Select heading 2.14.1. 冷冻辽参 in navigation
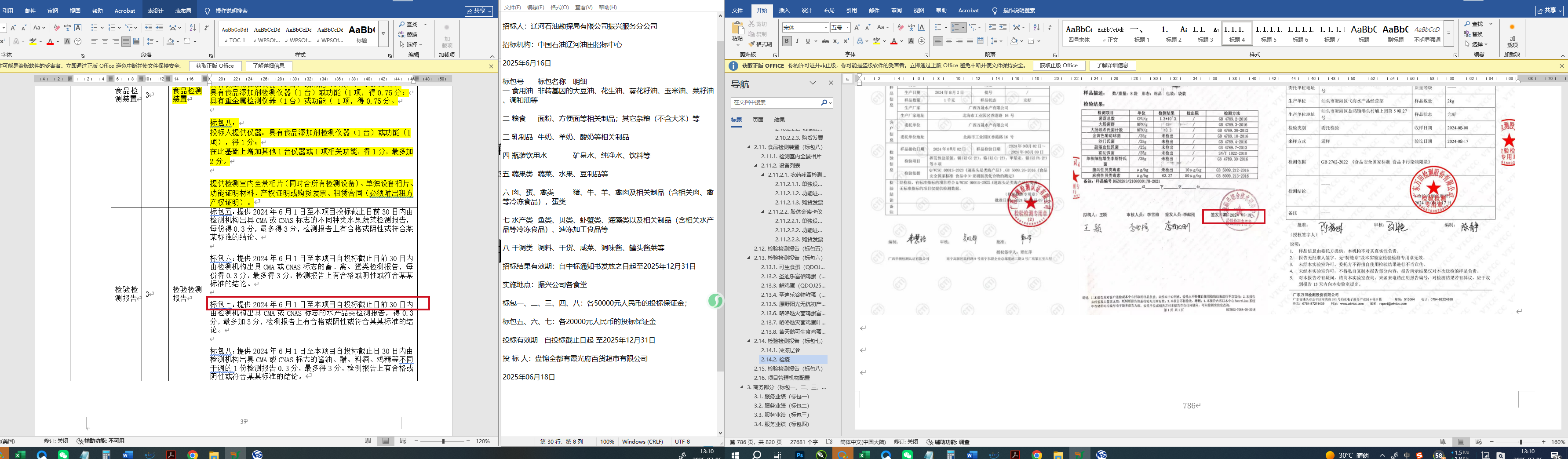Image resolution: width=1568 pixels, height=459 pixels. [780, 350]
